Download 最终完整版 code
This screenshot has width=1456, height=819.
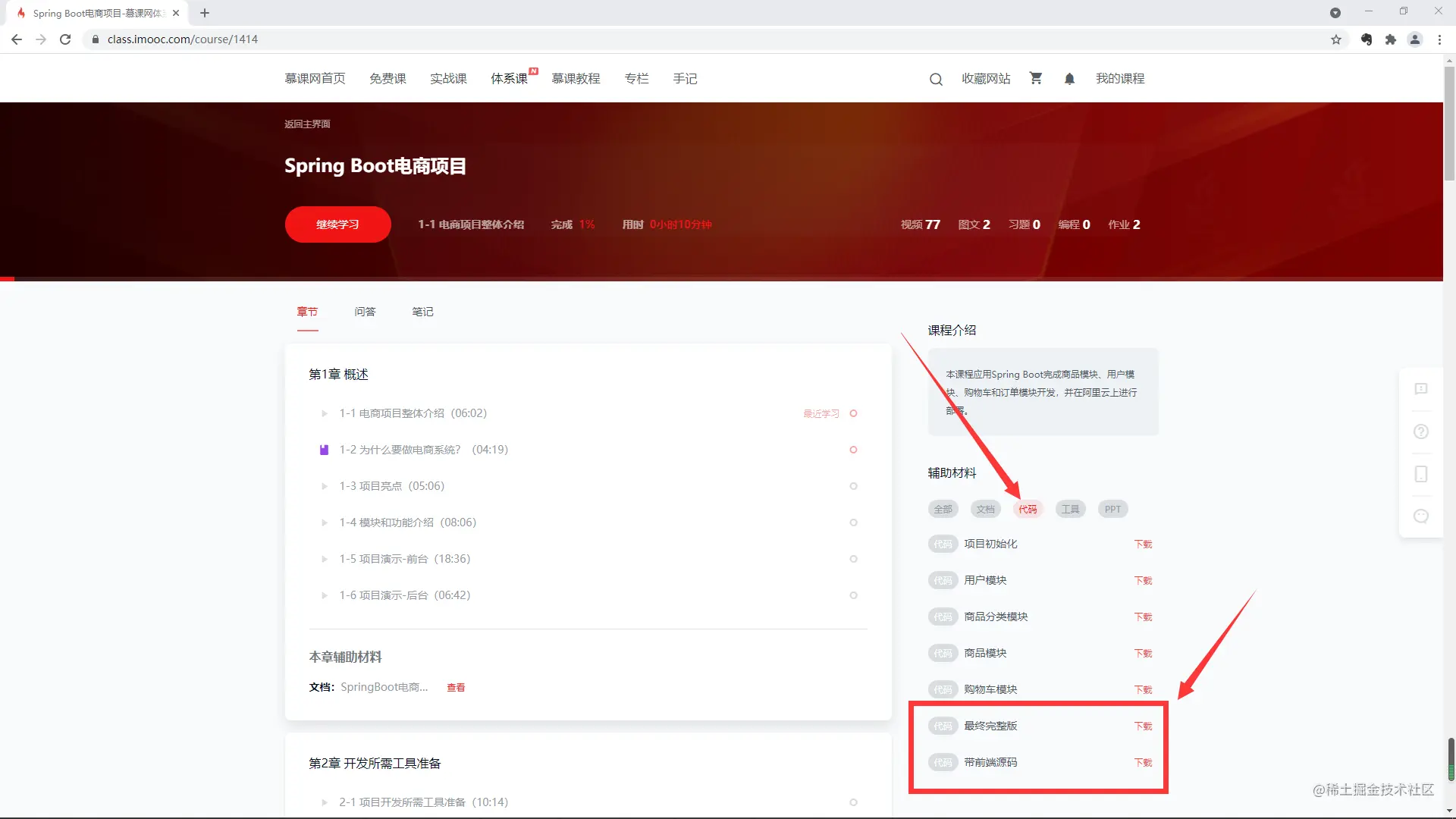pyautogui.click(x=1143, y=726)
